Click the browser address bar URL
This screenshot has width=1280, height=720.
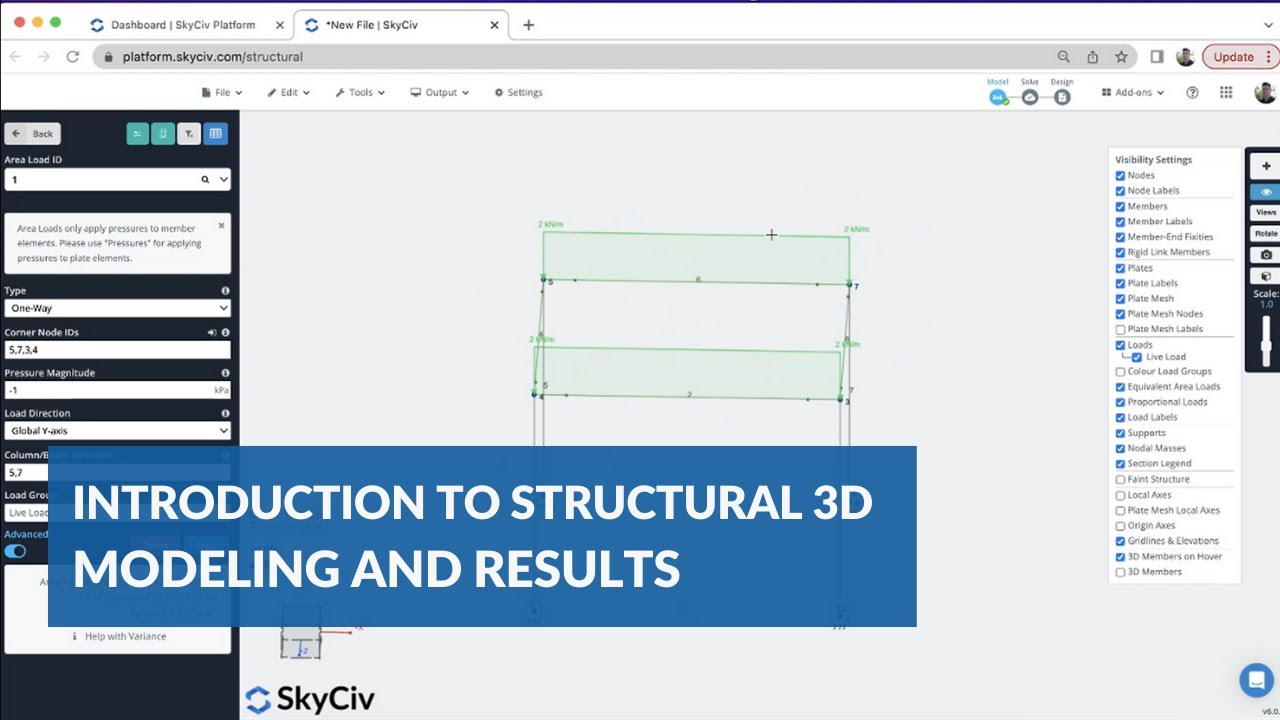(x=213, y=57)
